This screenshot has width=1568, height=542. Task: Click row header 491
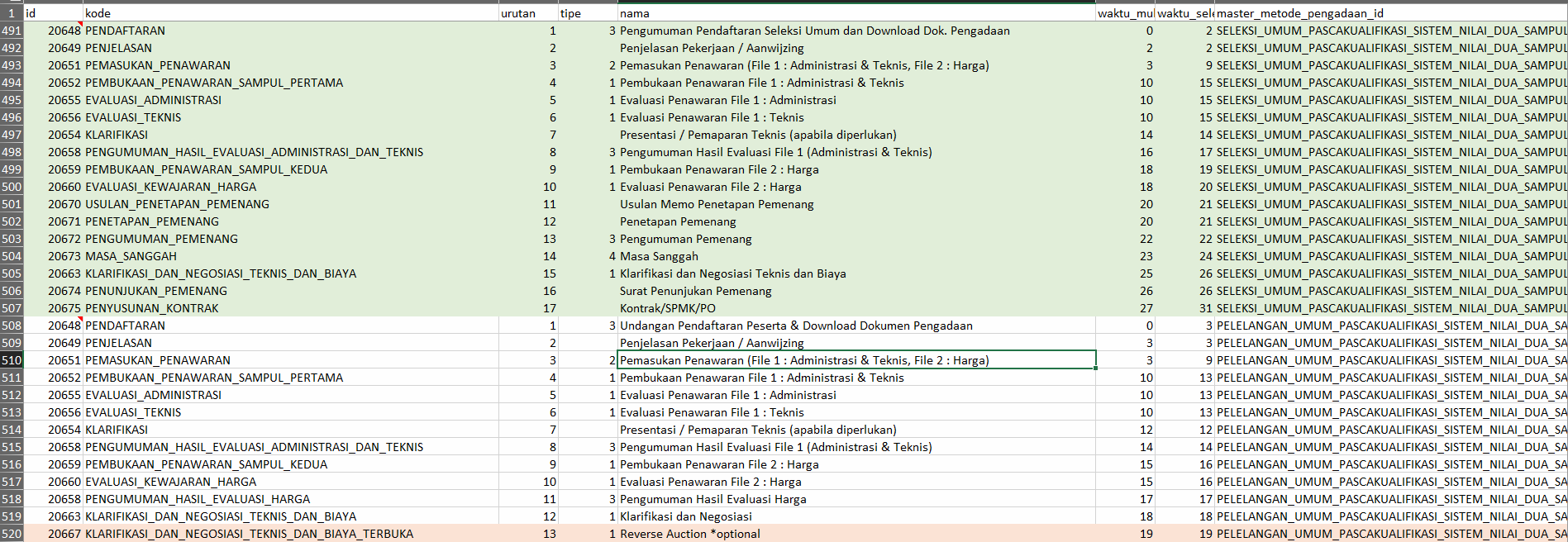point(12,31)
